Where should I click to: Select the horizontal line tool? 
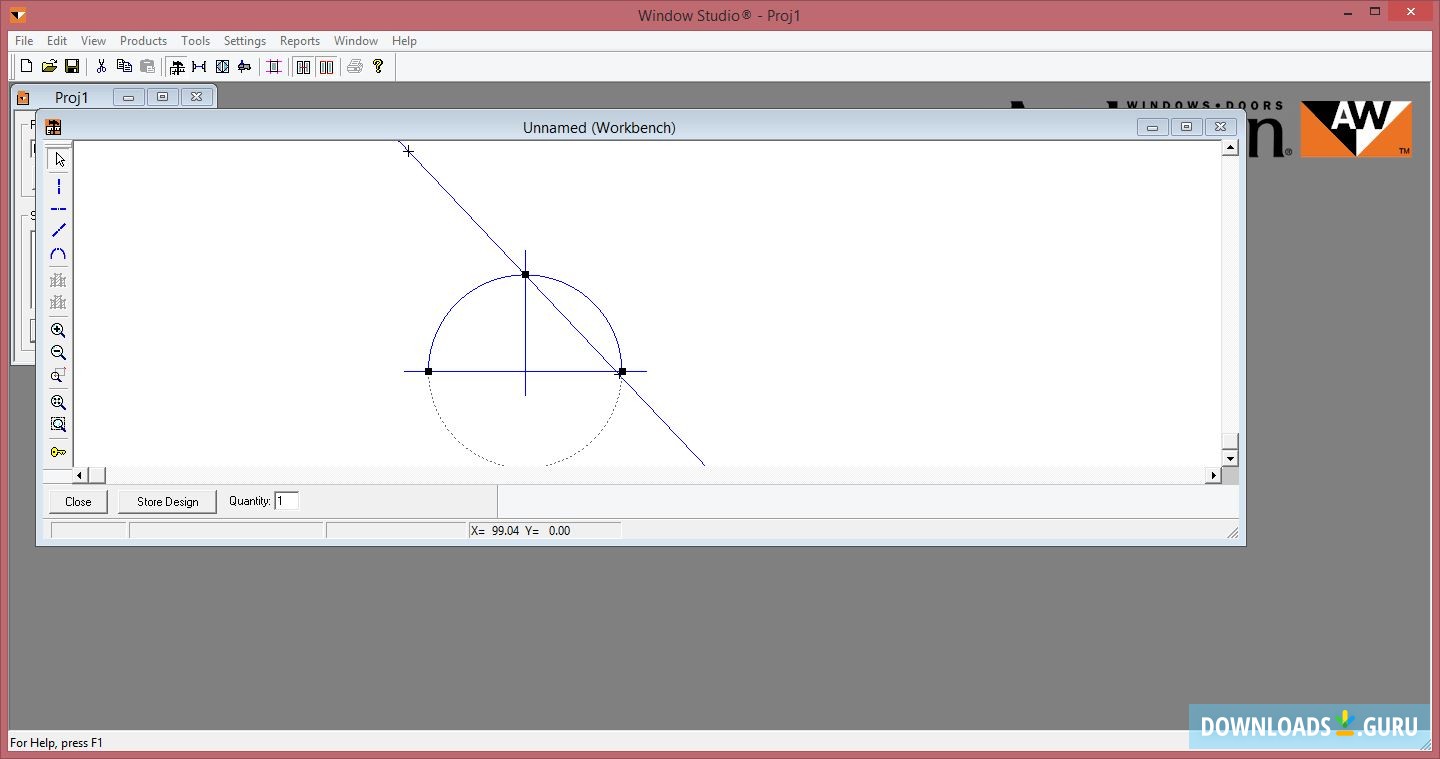pos(59,209)
